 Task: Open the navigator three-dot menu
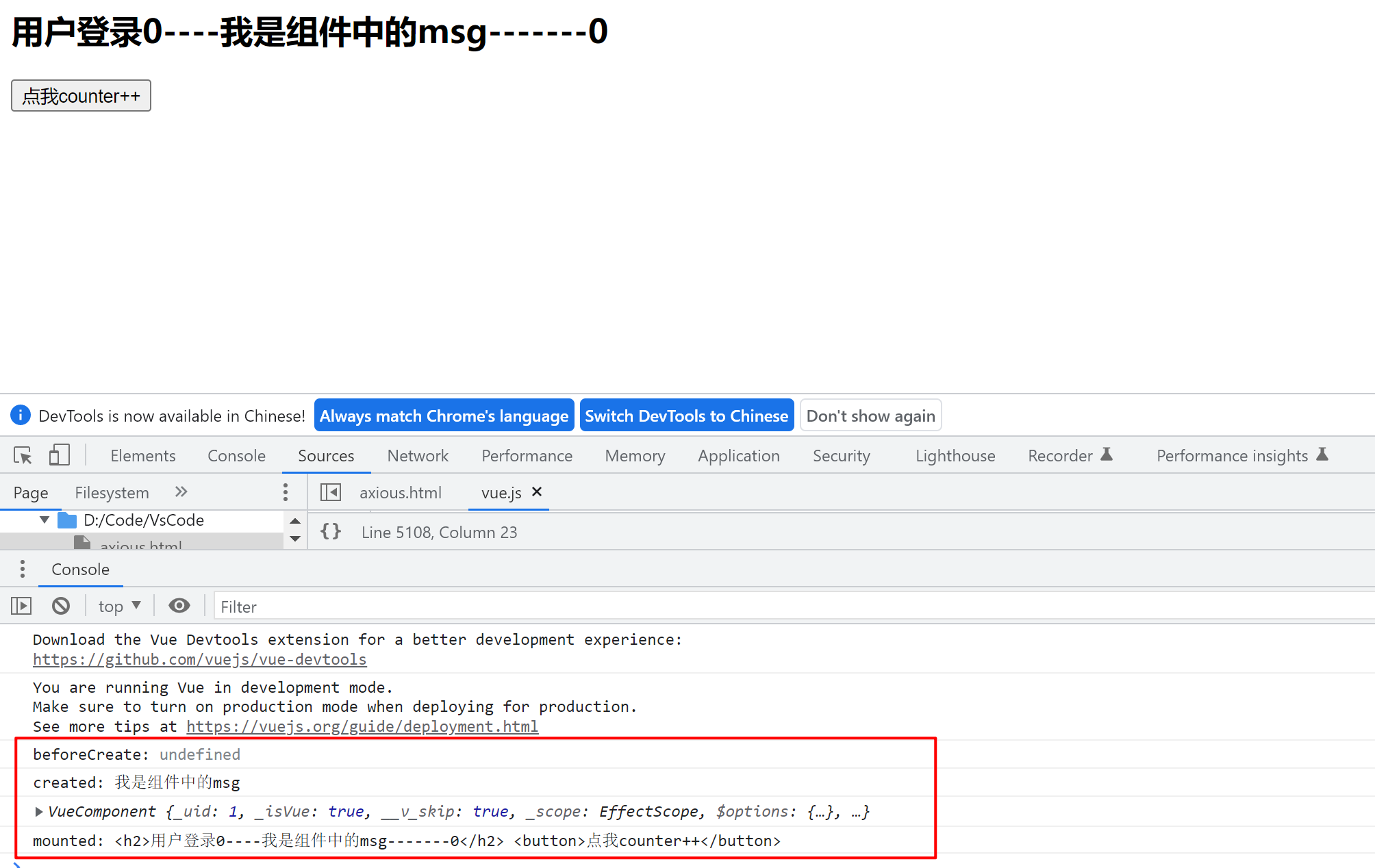click(x=286, y=492)
